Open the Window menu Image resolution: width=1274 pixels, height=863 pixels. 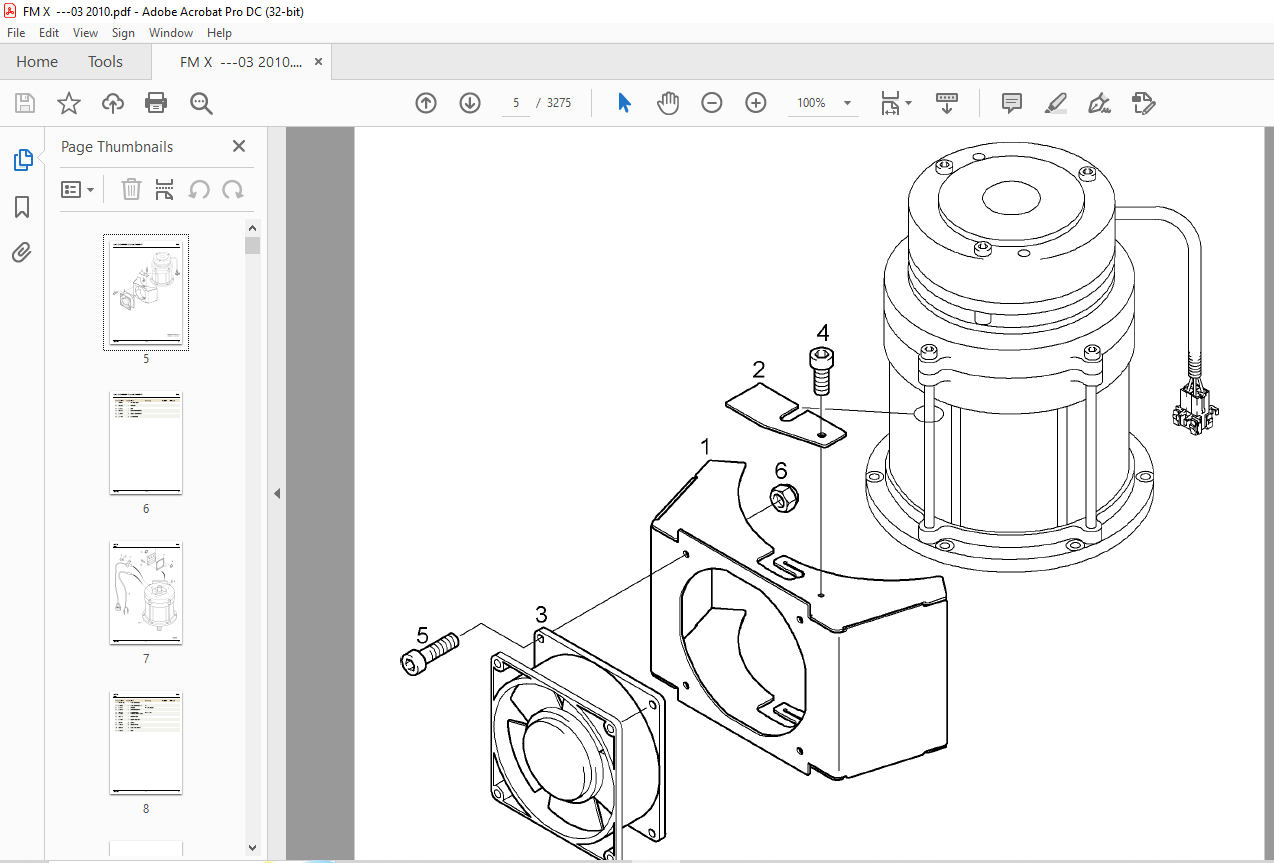pos(171,33)
